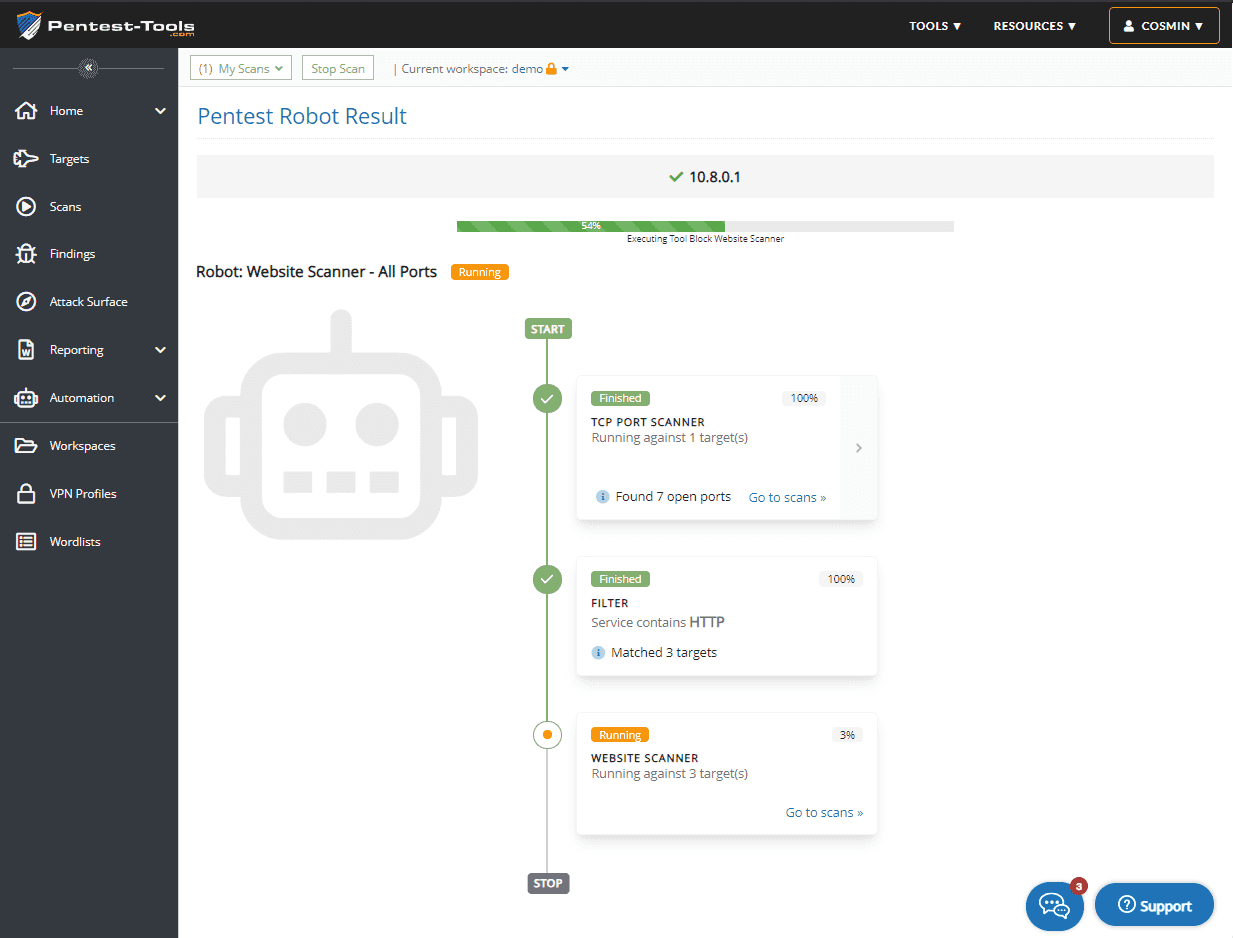This screenshot has height=938, width=1233.
Task: Click the 54% scan progress bar
Action: coord(704,226)
